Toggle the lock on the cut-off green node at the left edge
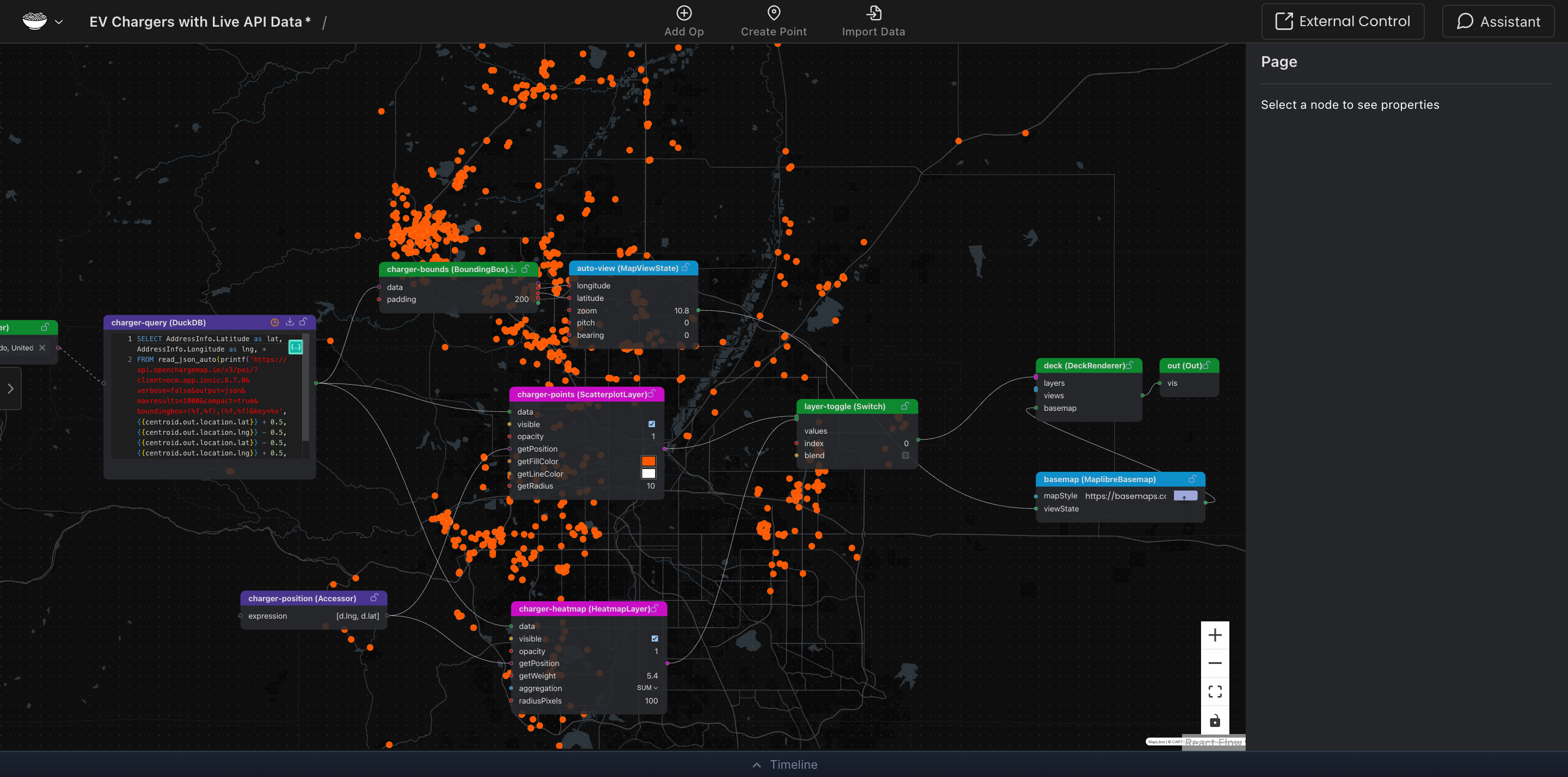 click(45, 328)
